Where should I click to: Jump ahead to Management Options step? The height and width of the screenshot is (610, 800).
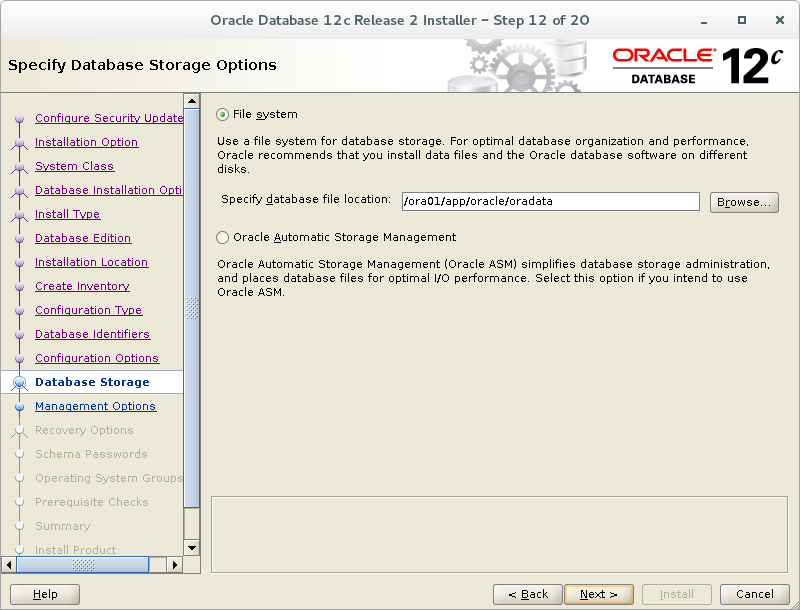pos(95,406)
